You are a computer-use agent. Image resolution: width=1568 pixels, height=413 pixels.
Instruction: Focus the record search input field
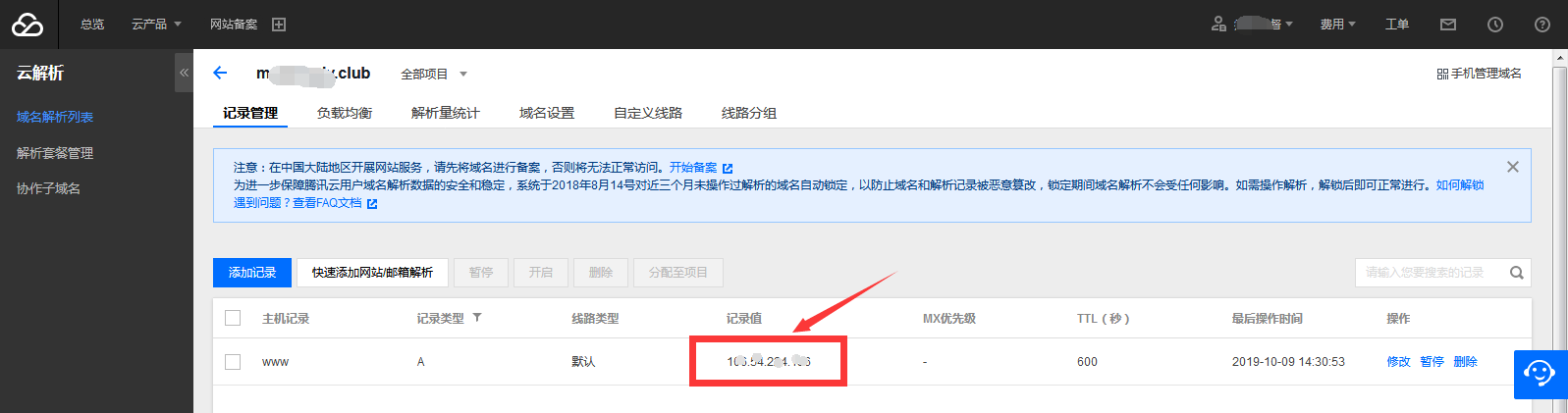point(1432,273)
